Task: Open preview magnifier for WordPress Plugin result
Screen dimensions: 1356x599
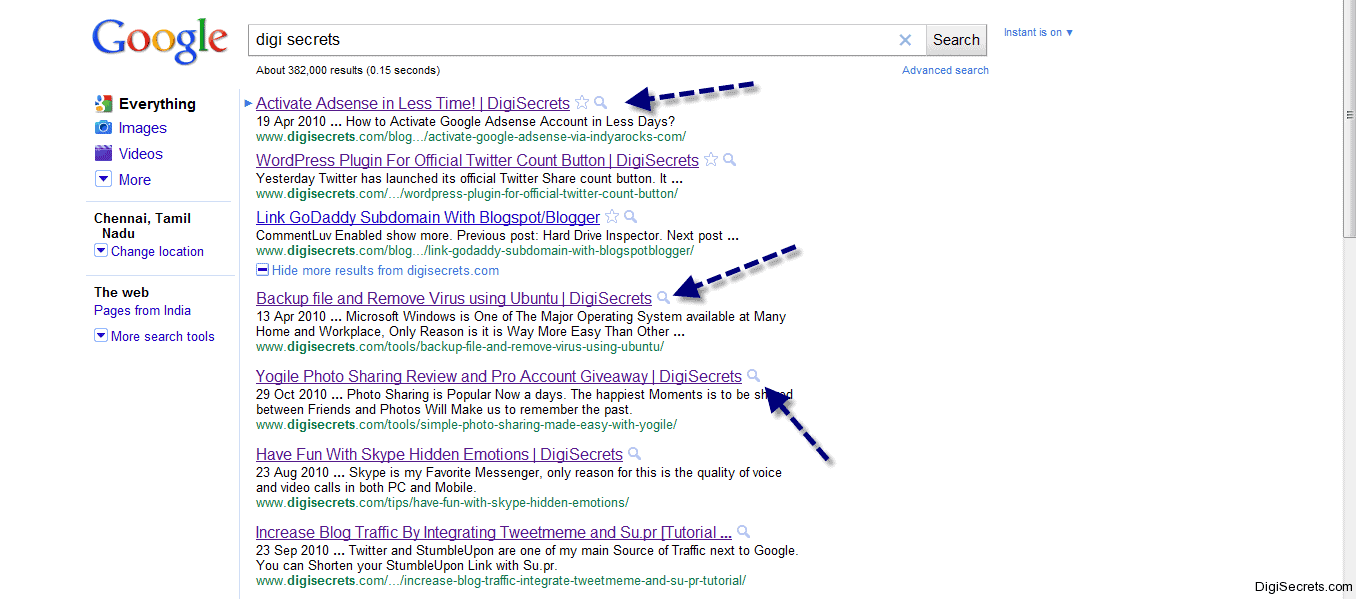Action: point(730,160)
